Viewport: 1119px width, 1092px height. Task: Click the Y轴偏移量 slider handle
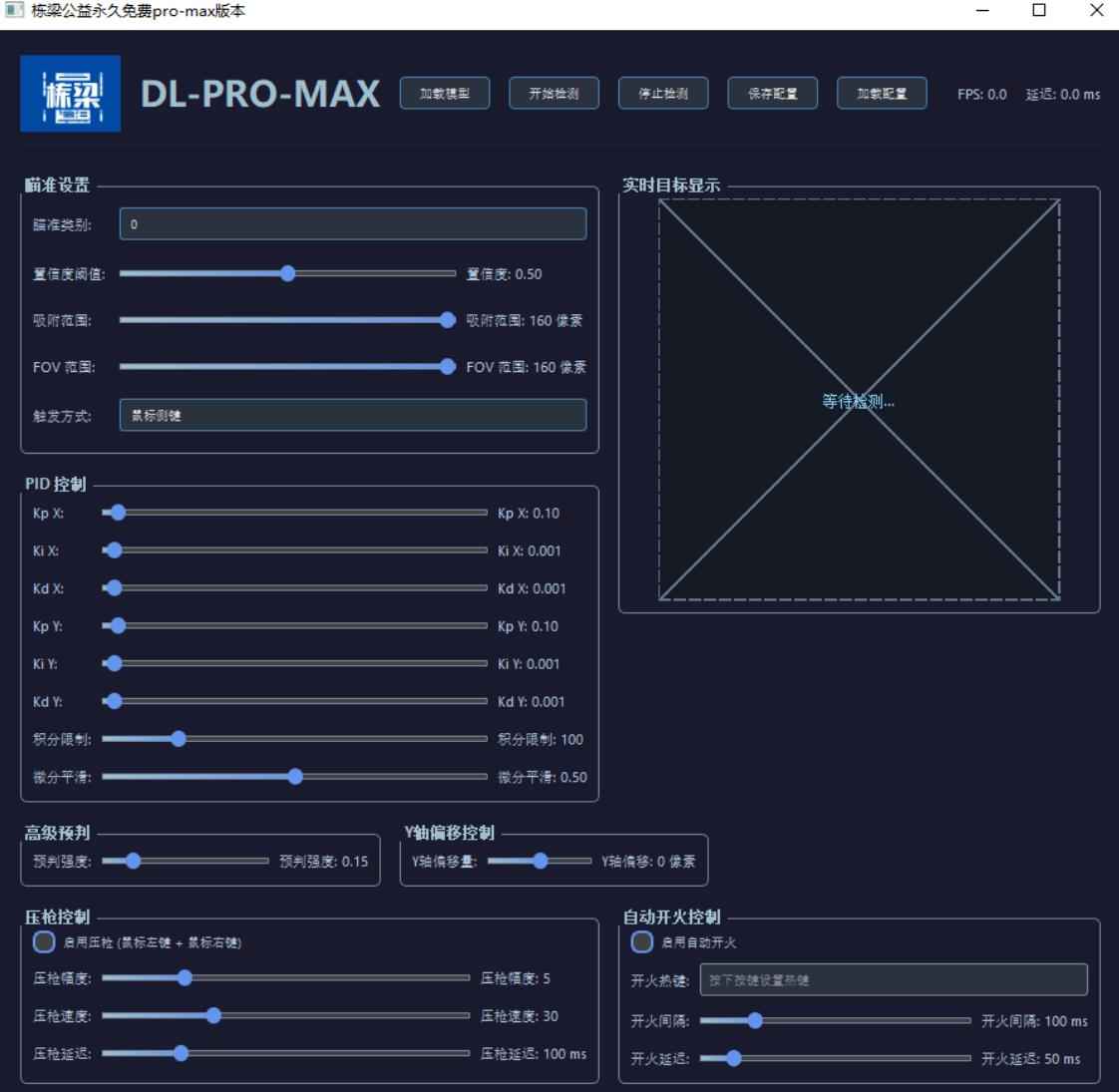tap(542, 861)
